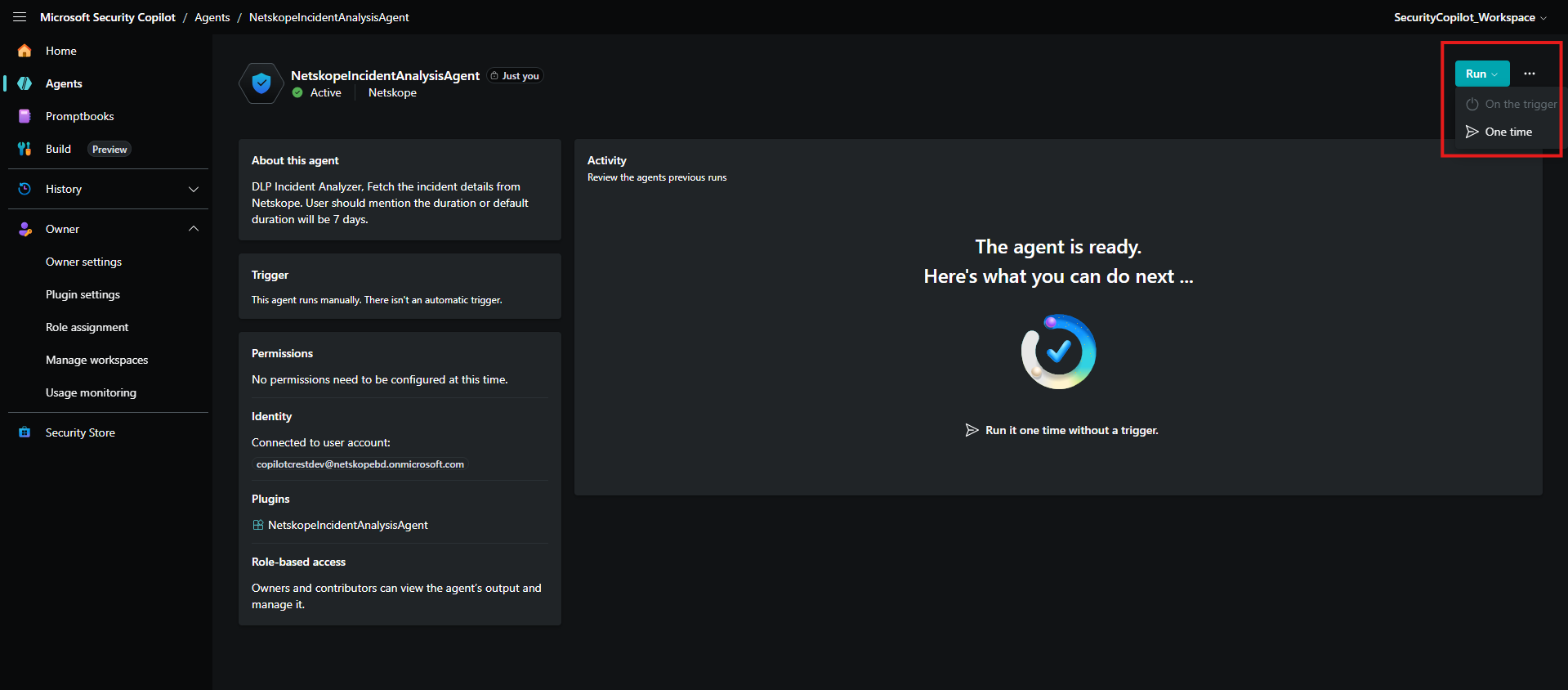Click the Agents sidebar icon
Screen dimensions: 1568x690
tap(25, 83)
